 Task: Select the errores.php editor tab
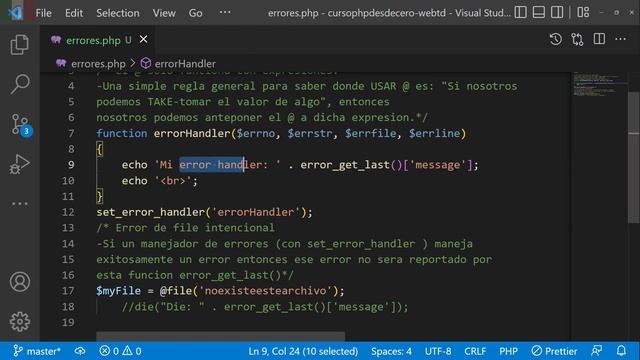(x=97, y=40)
